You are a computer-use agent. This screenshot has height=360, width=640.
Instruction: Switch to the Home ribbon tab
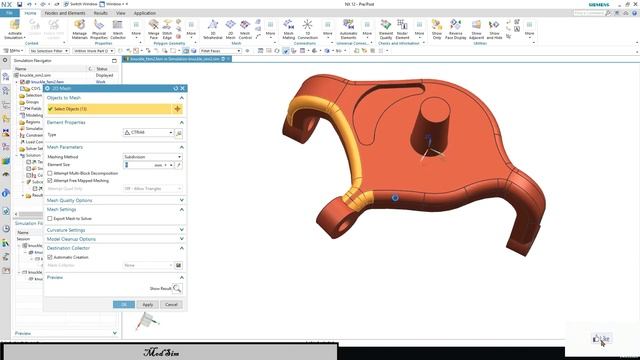[x=30, y=13]
